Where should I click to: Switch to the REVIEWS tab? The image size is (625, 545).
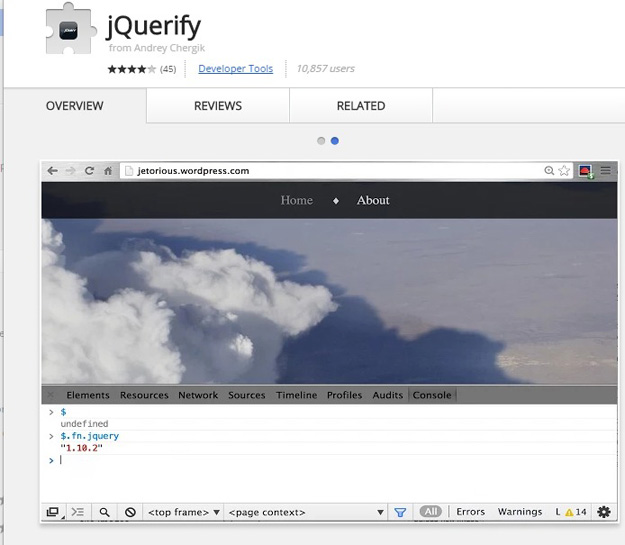point(218,106)
